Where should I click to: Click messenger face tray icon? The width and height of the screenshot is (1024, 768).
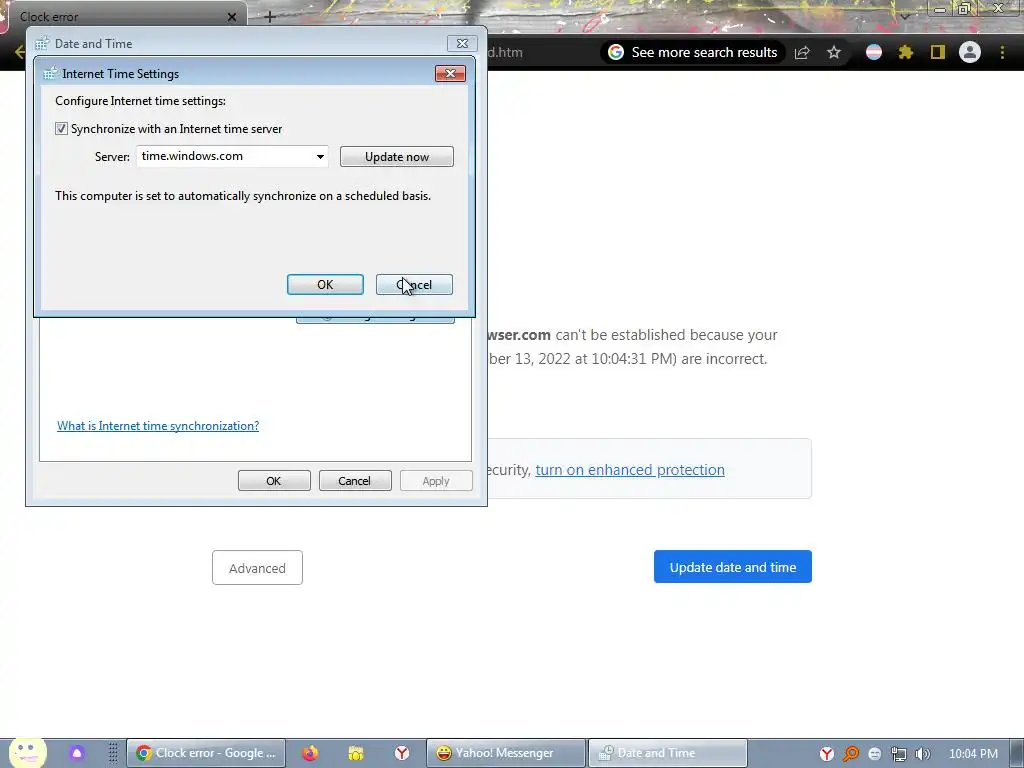click(875, 754)
